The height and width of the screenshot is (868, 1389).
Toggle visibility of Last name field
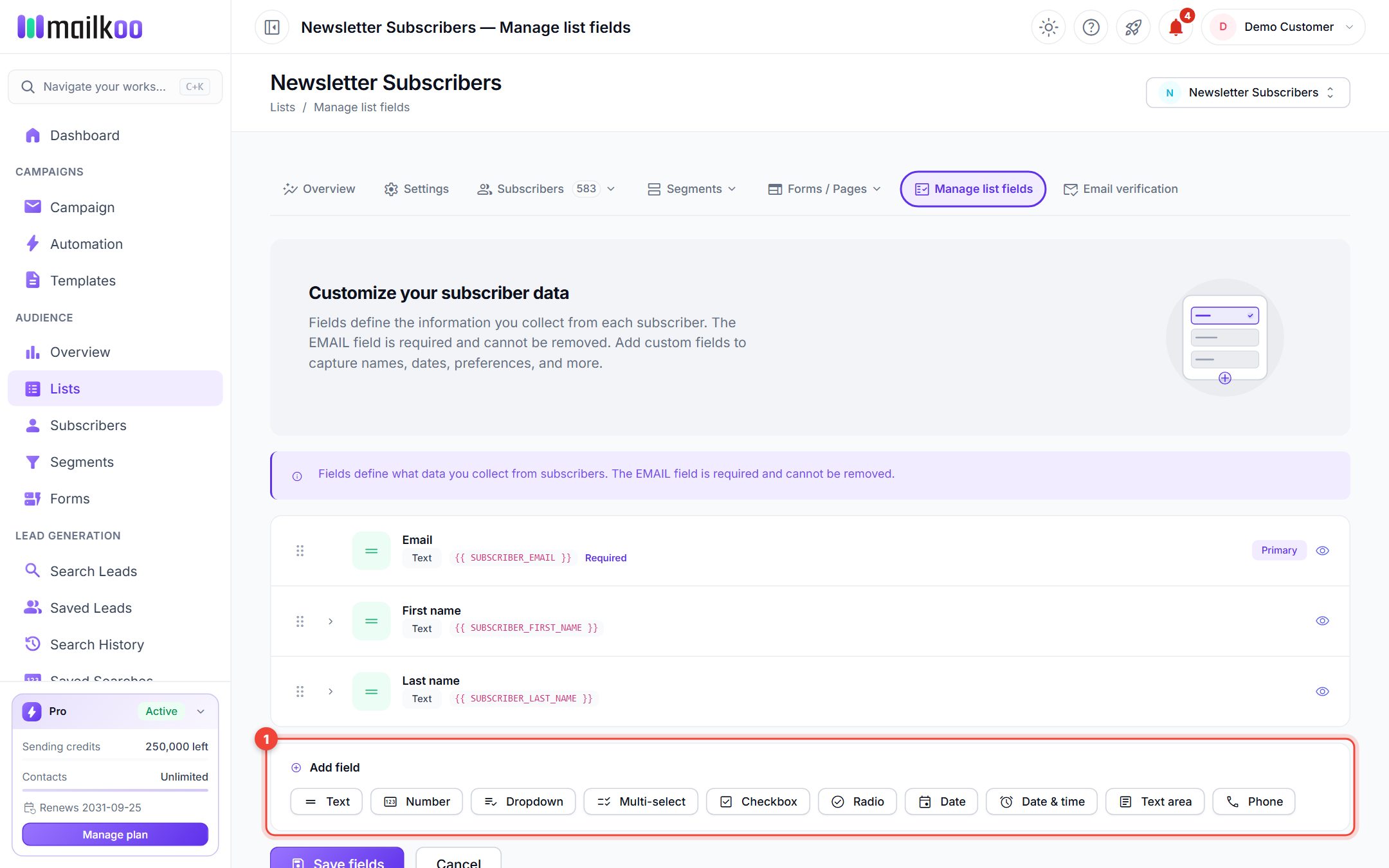(1322, 691)
